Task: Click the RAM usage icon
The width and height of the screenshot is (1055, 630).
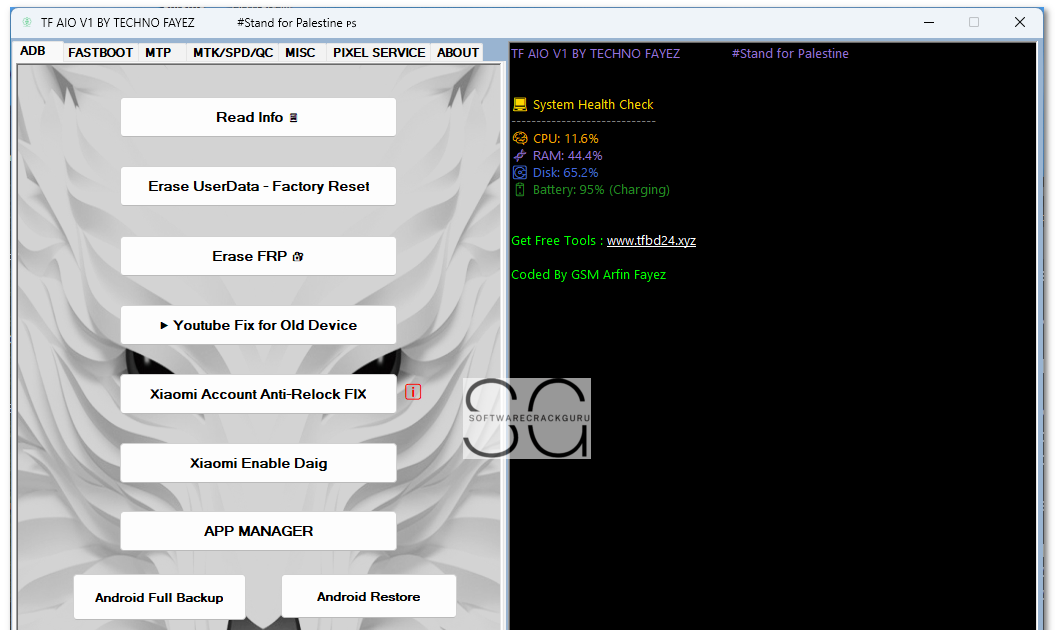Action: click(519, 155)
